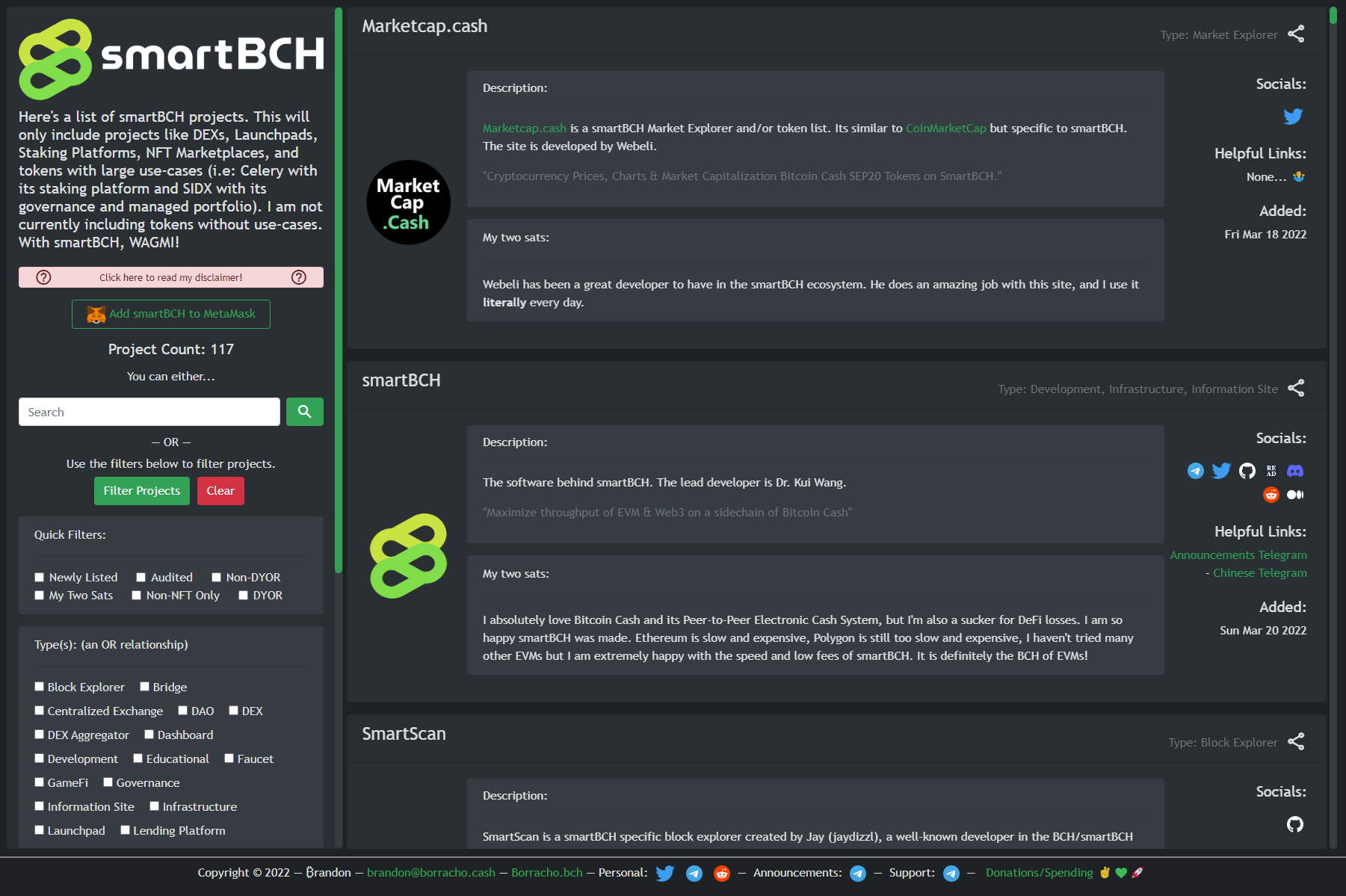Open the Borracho.bch footer link

click(x=547, y=873)
